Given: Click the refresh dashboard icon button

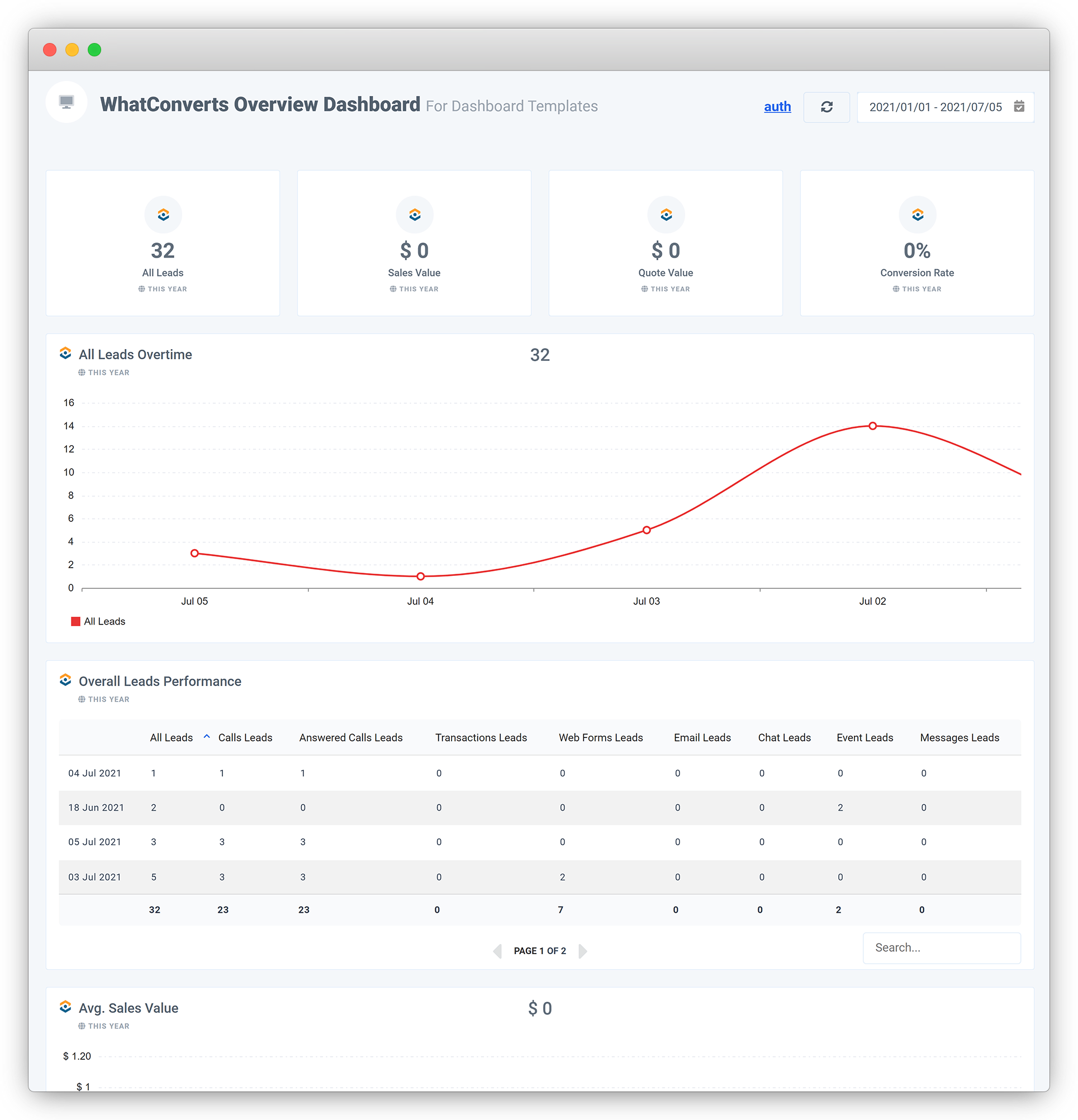Looking at the screenshot, I should (x=826, y=107).
